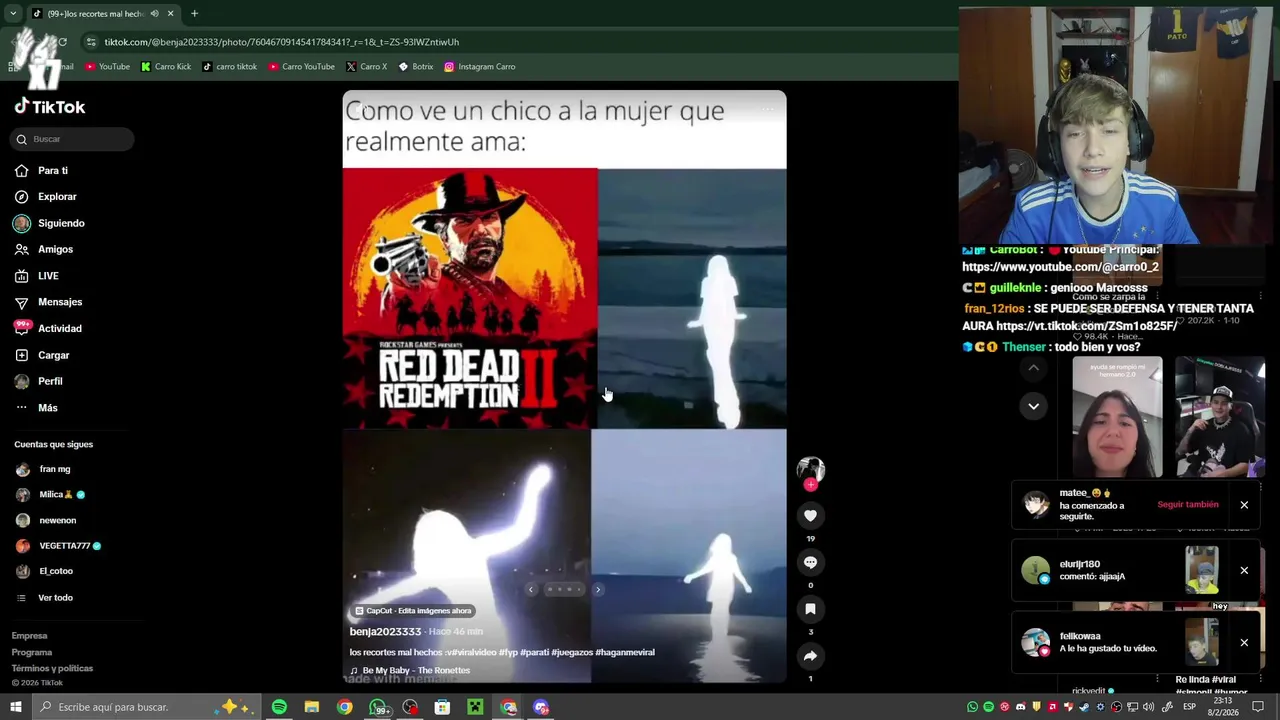Open the YouTube bookmark
Screen dimensions: 1280x720
(108, 67)
